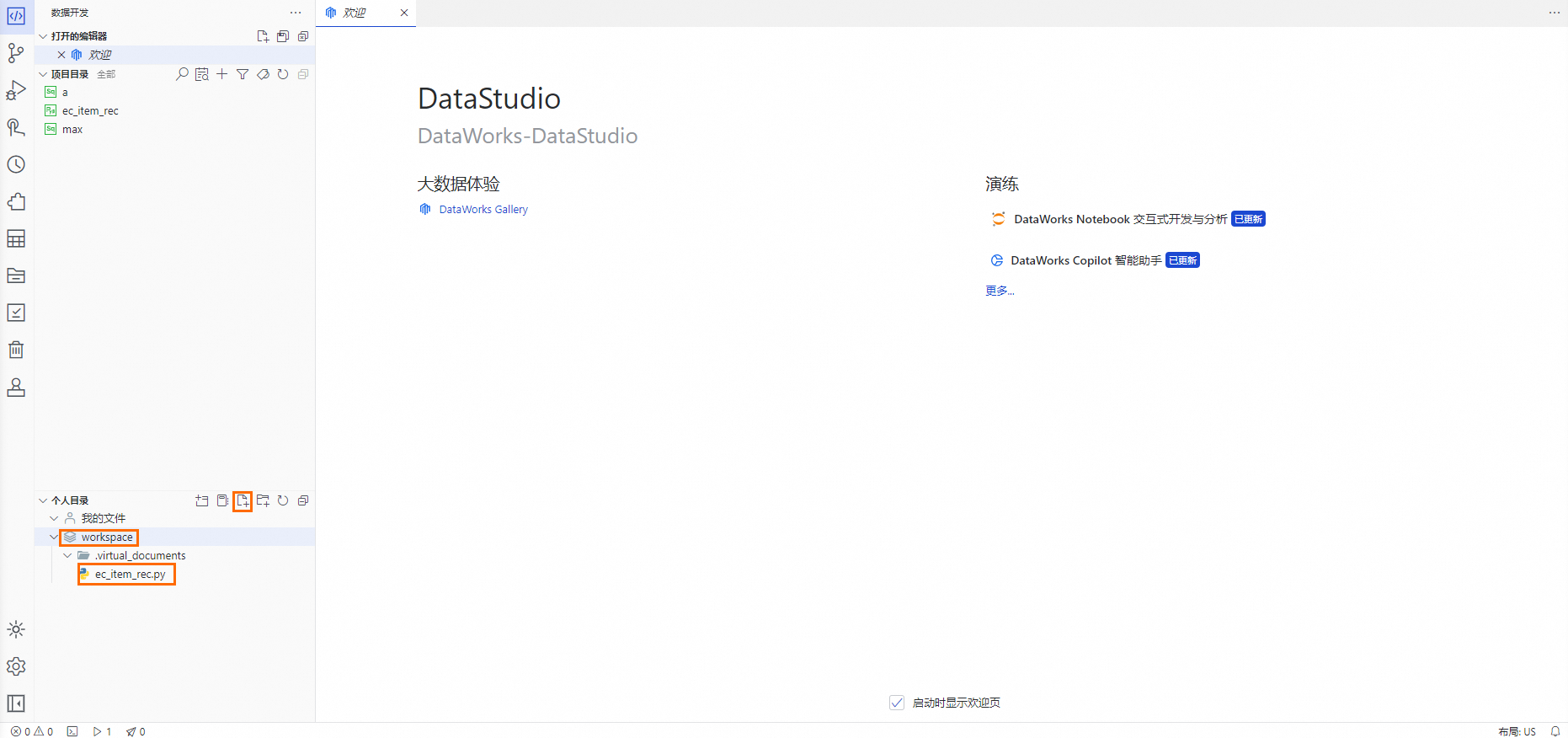Open the source control branch view
Image resolution: width=1568 pixels, height=738 pixels.
click(x=16, y=53)
